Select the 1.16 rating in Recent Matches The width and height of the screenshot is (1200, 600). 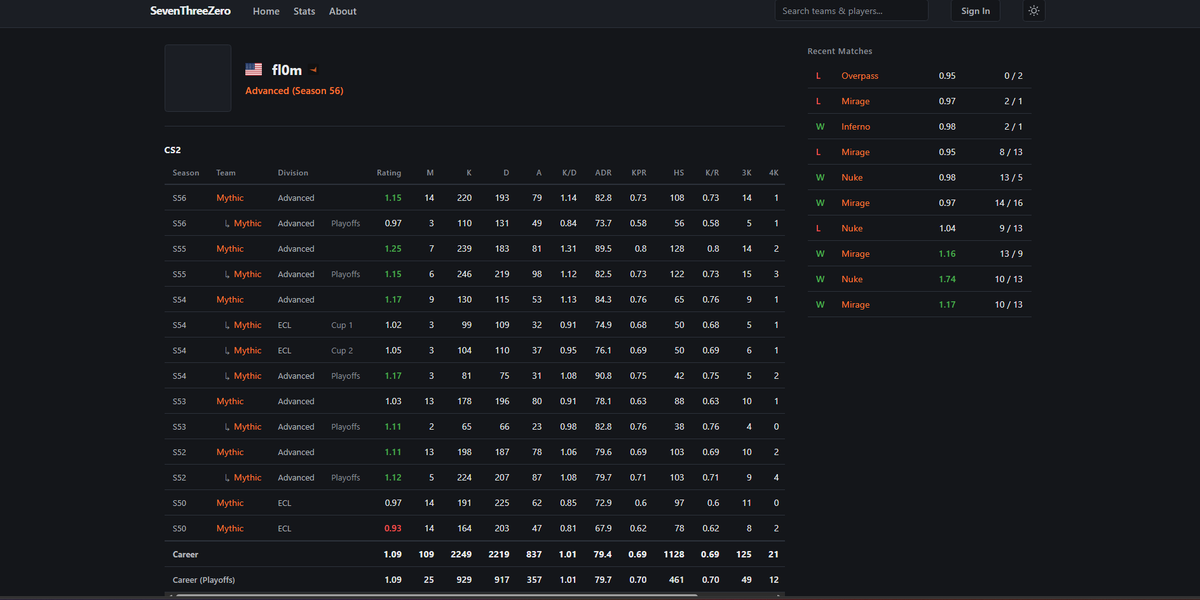(947, 254)
